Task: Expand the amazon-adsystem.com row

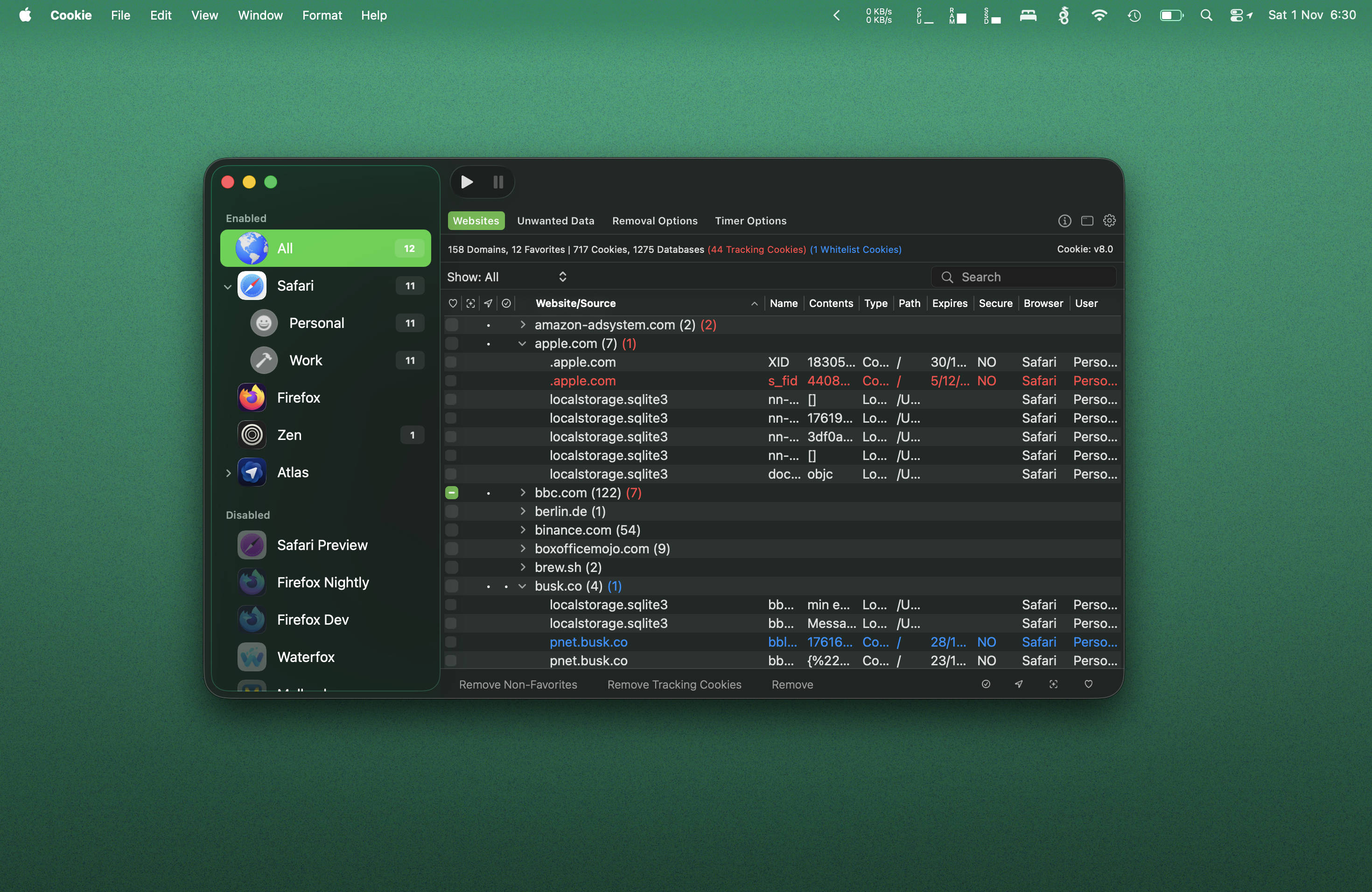Action: coord(523,325)
